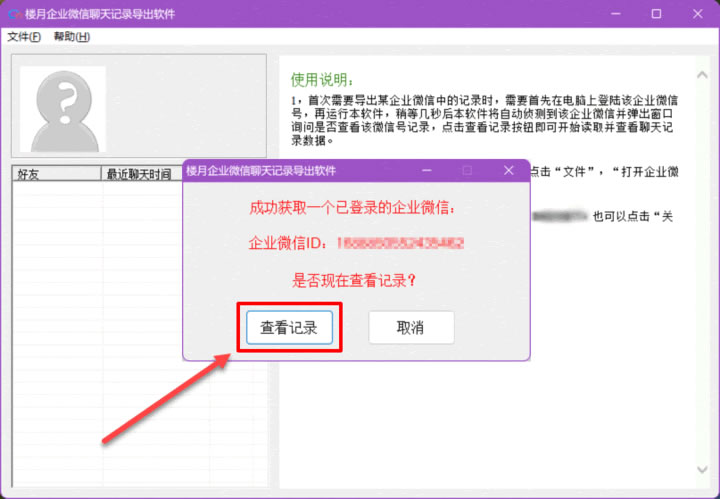This screenshot has width=720, height=499.
Task: Click the 使用说明: heading text
Action: click(x=322, y=80)
